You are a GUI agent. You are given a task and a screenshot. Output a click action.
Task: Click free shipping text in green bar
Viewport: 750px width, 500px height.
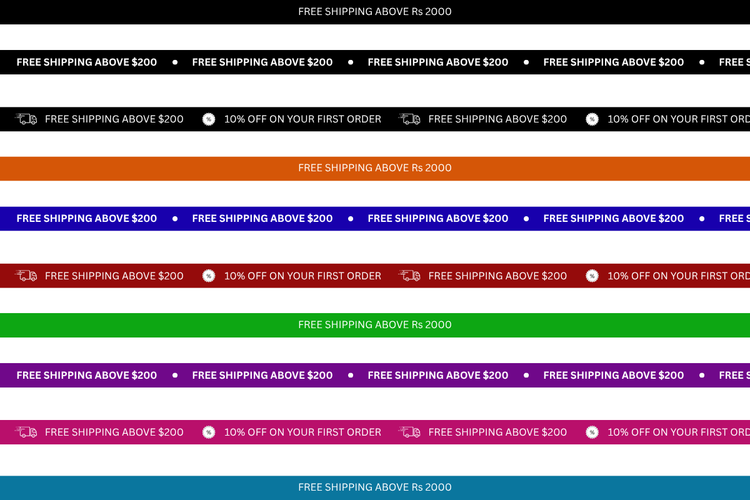coord(375,325)
